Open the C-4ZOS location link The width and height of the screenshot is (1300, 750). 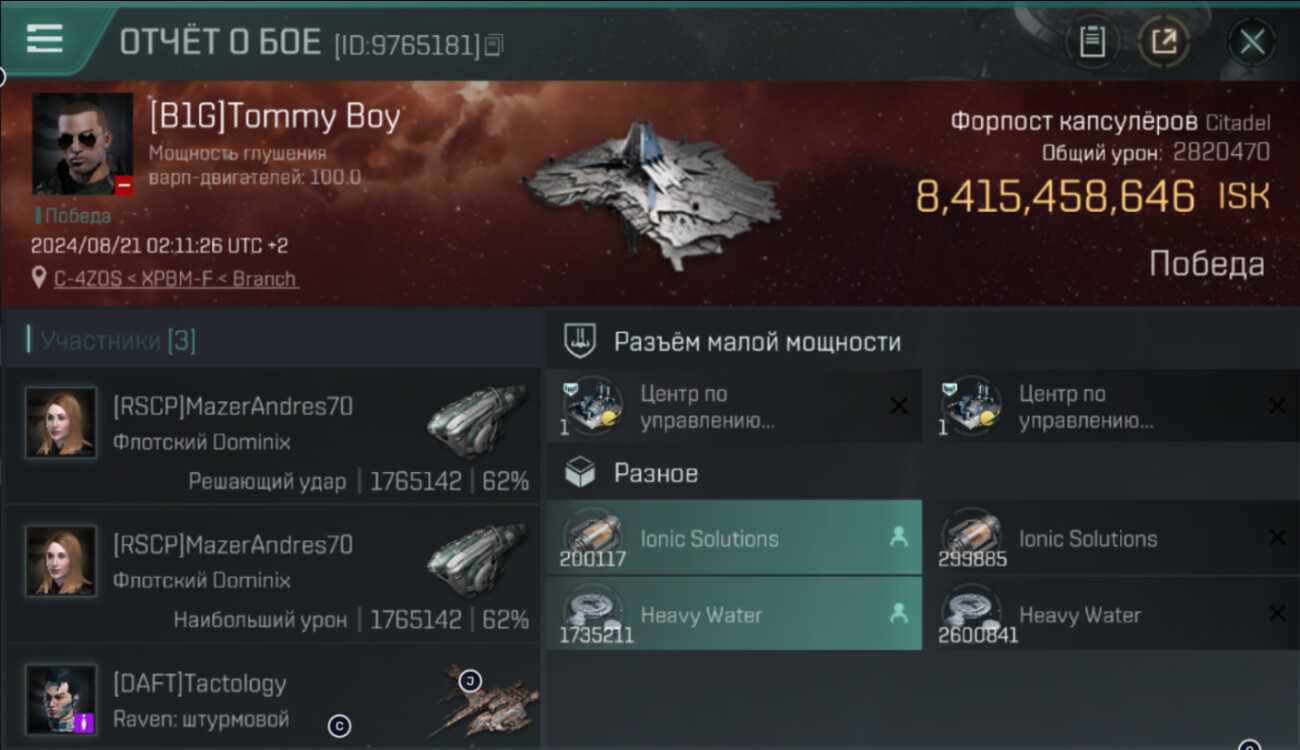point(176,279)
